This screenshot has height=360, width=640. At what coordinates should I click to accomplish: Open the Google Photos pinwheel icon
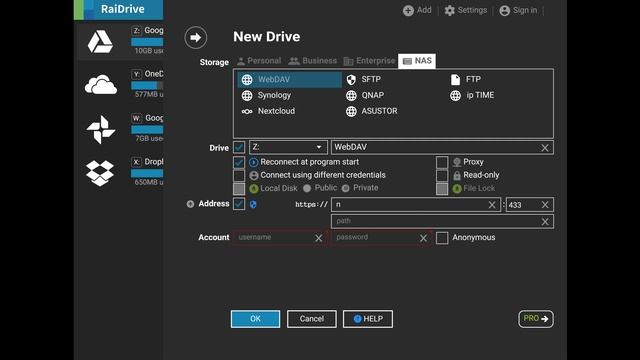(x=101, y=129)
